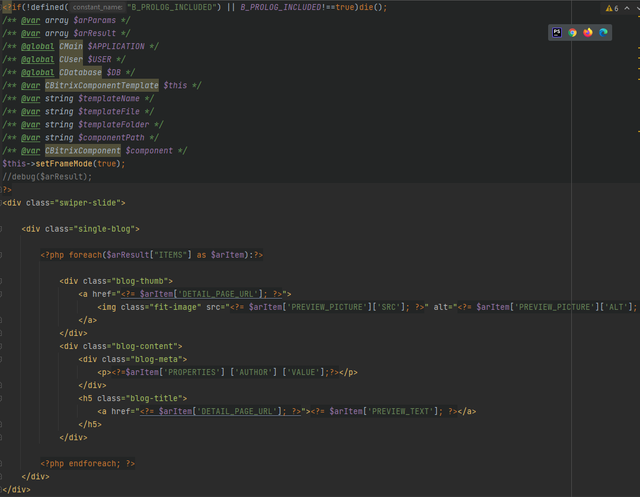Click DETAIL_PAGE_URL in the blog-title link
The width and height of the screenshot is (640, 497).
(237, 412)
